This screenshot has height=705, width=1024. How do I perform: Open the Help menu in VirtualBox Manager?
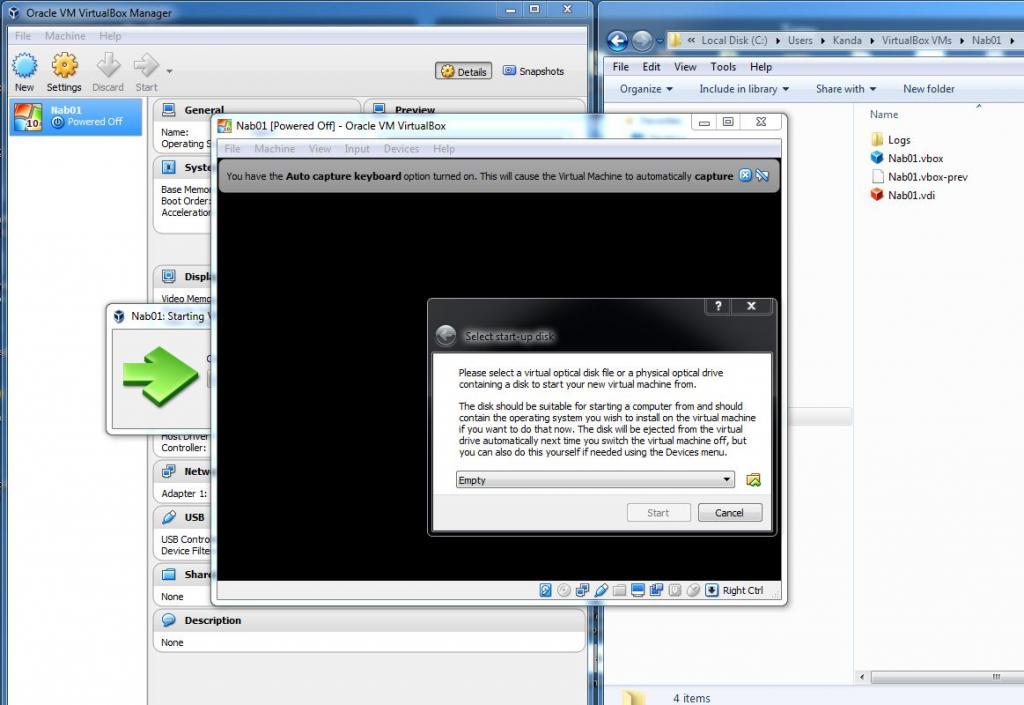click(110, 36)
